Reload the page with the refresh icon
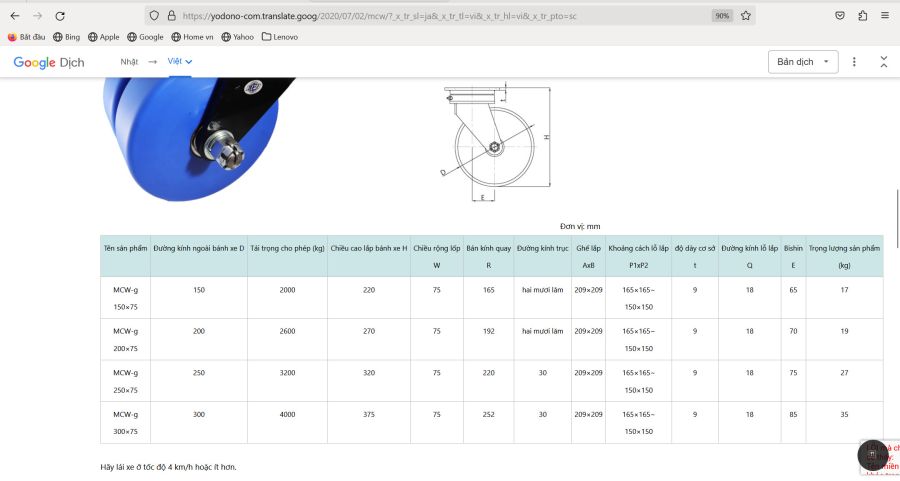 click(60, 16)
